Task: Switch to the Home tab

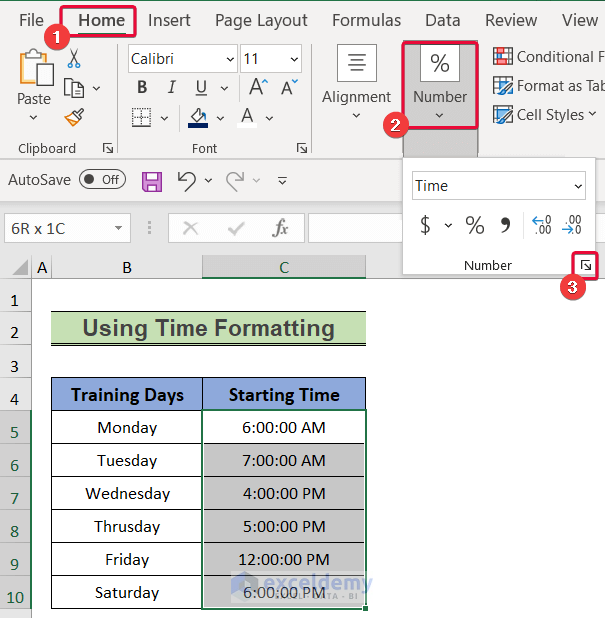Action: (101, 20)
